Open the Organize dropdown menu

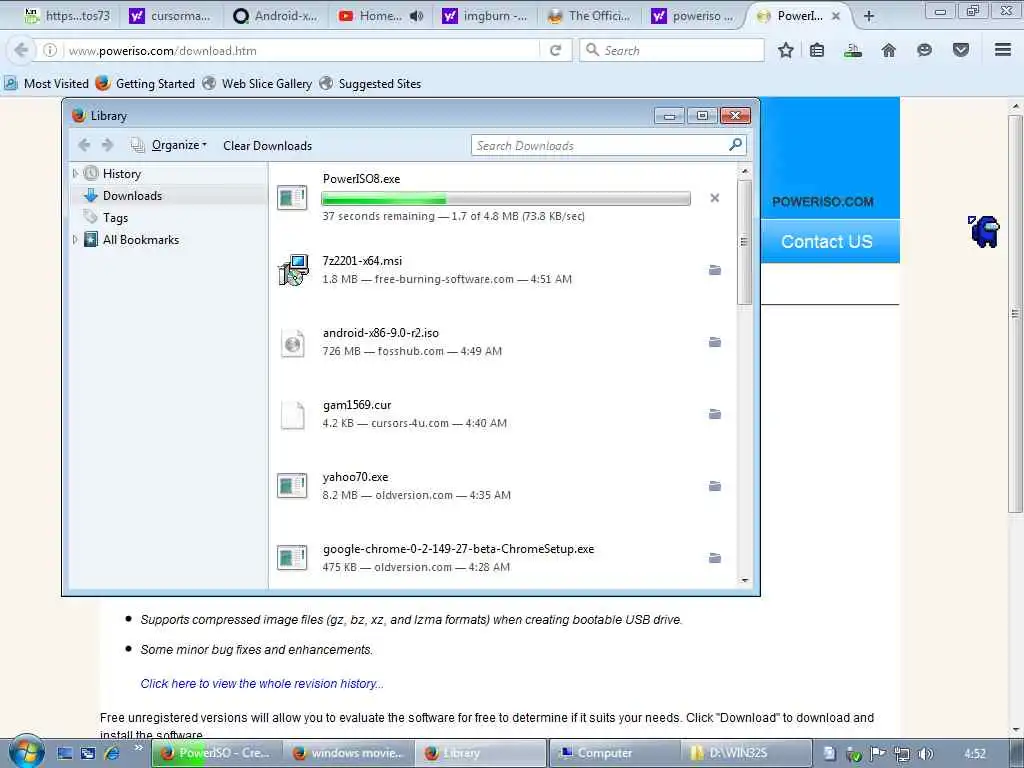pos(179,145)
